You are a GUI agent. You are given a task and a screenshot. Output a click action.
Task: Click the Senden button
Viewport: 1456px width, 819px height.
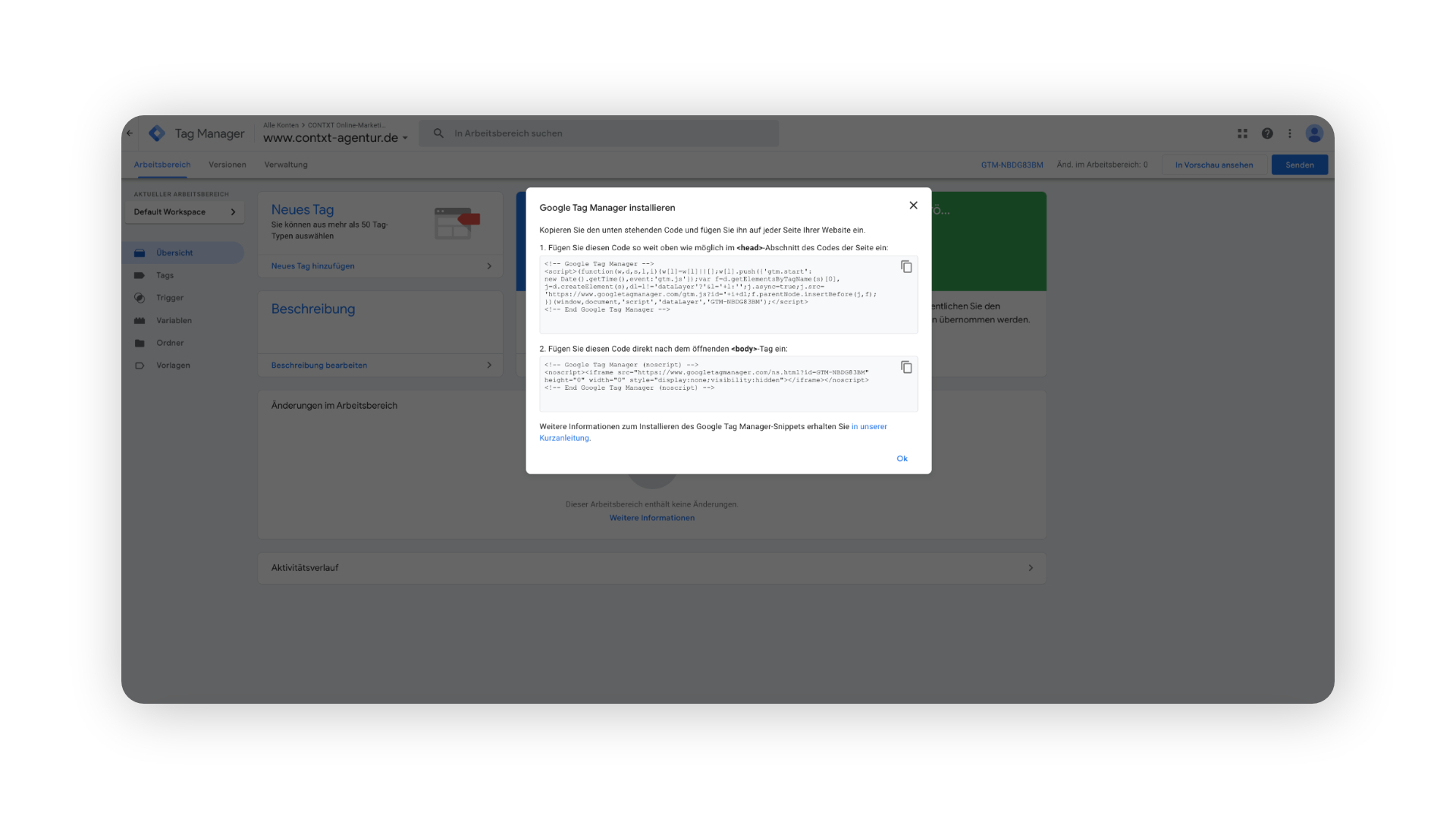1300,165
